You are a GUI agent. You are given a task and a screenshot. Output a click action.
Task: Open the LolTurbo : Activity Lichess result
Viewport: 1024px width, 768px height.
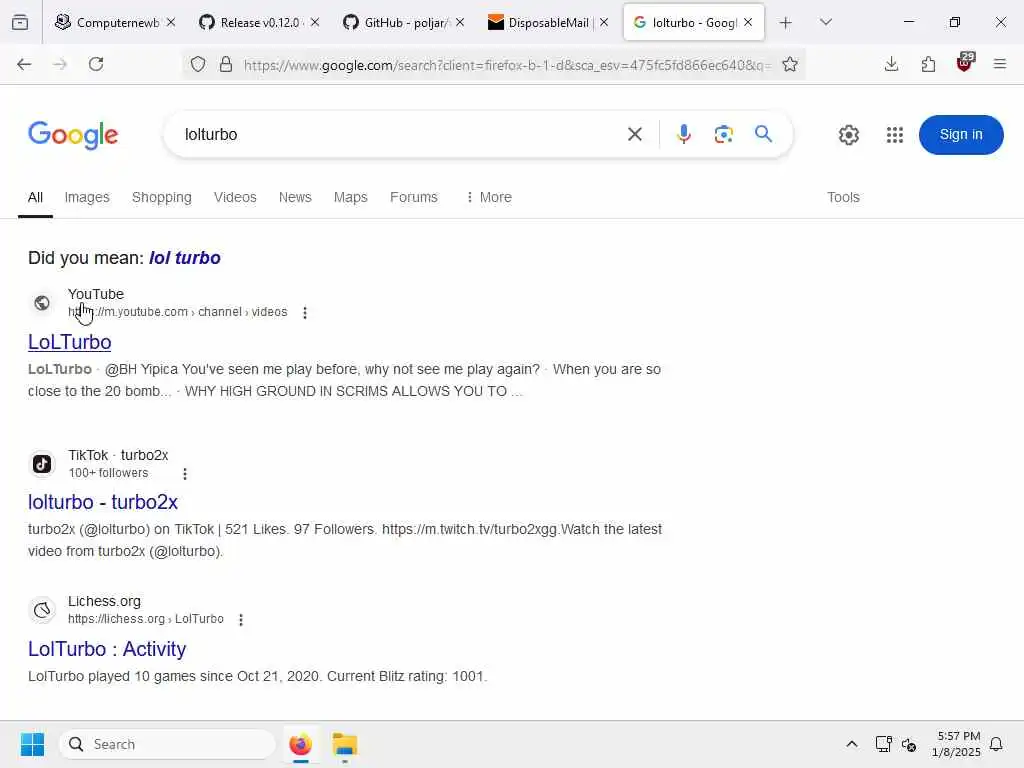(x=107, y=649)
